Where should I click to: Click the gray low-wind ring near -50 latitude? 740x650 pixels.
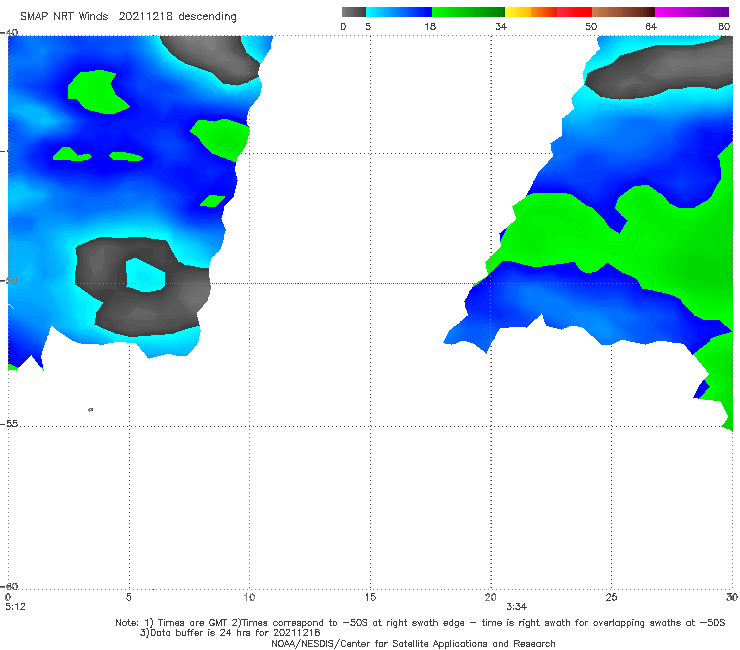click(142, 287)
